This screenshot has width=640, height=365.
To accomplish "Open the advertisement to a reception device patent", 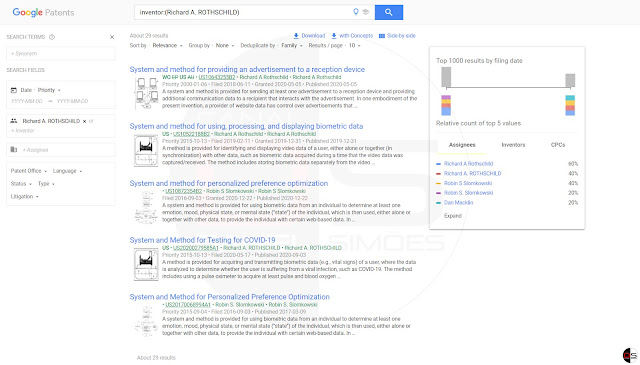I will tap(247, 69).
